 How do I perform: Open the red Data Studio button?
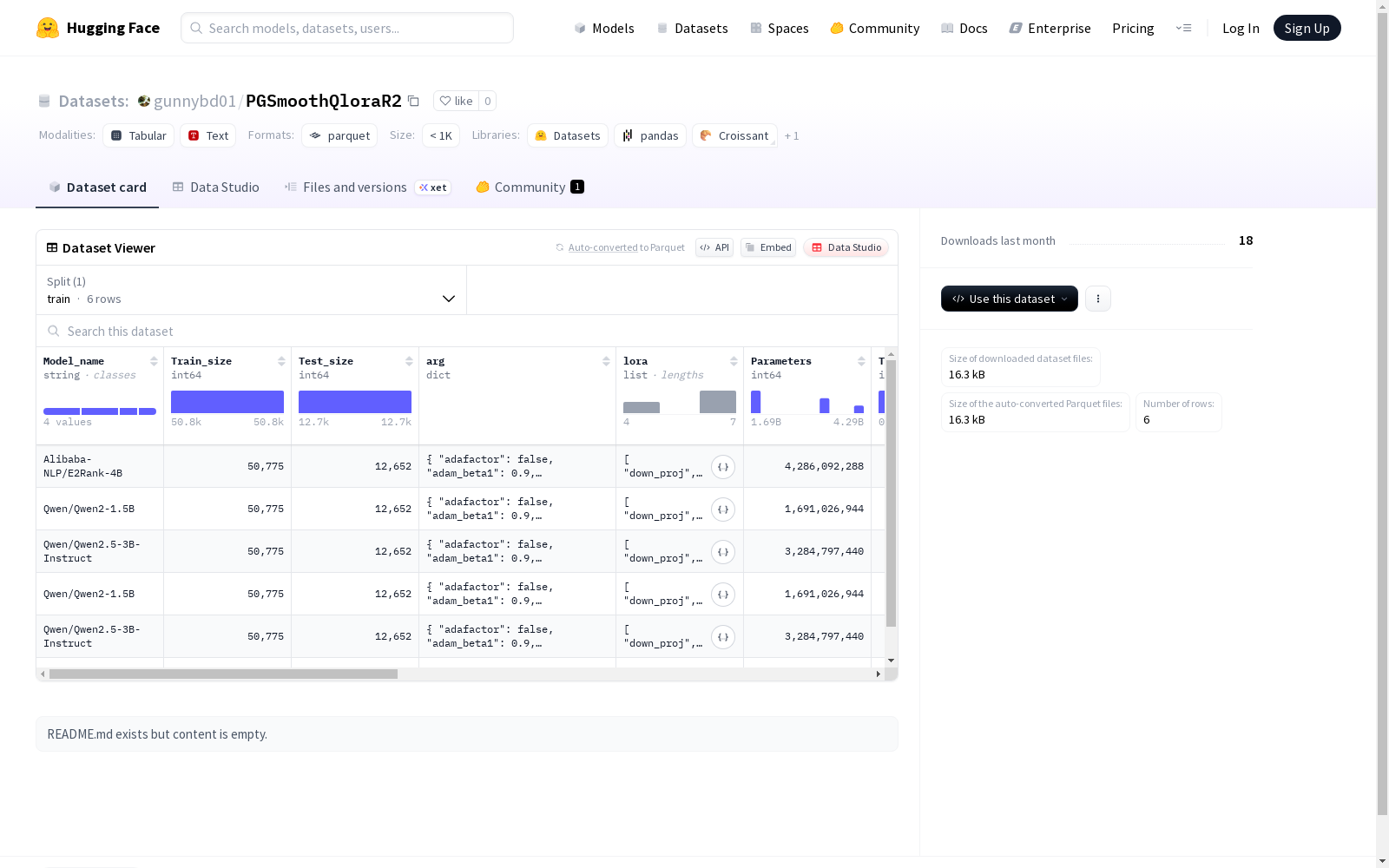[x=846, y=247]
